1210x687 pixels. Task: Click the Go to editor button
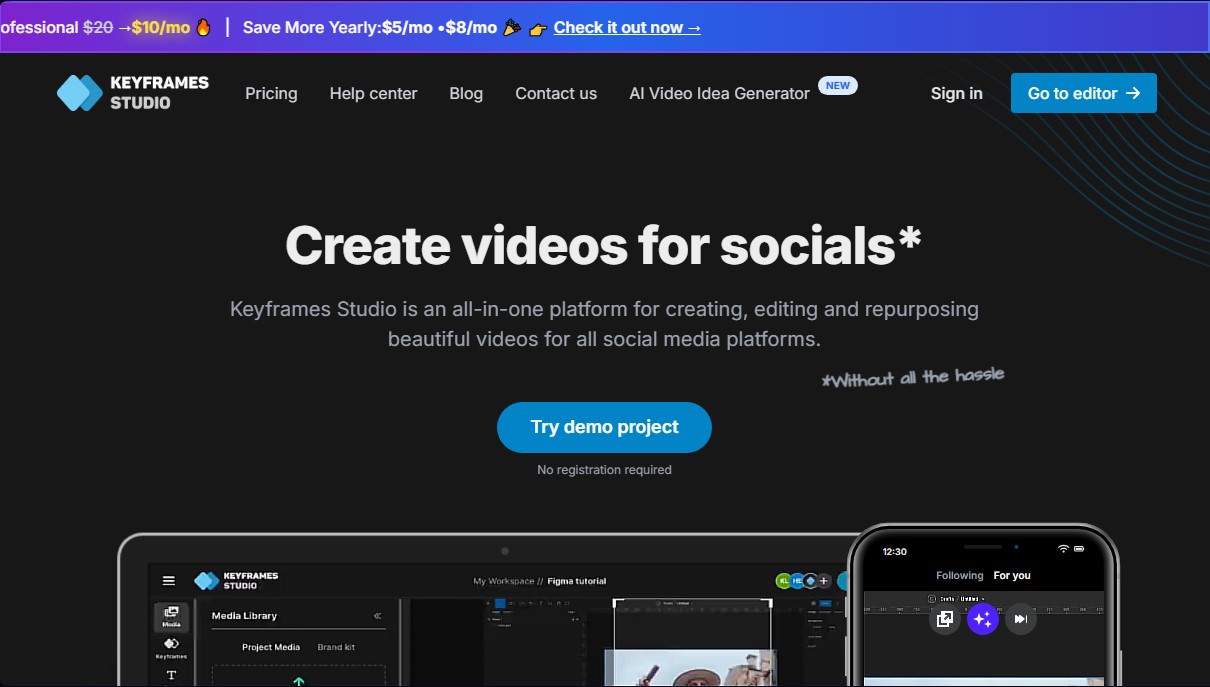(x=1084, y=93)
